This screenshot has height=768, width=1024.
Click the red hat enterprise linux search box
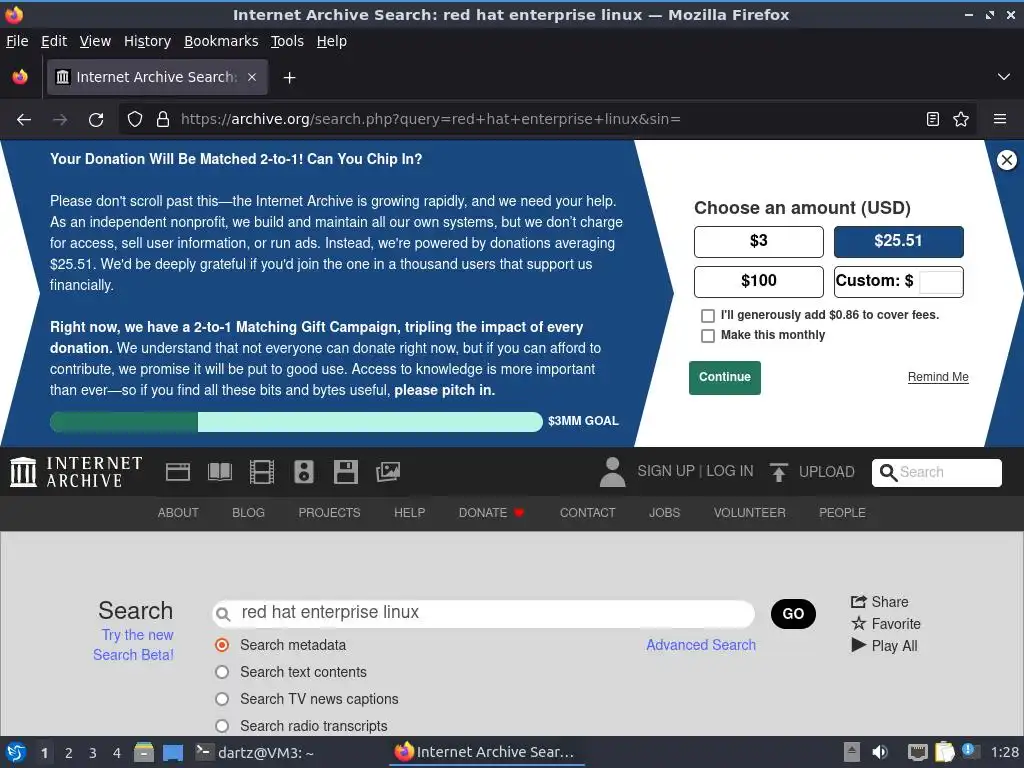[x=483, y=613]
